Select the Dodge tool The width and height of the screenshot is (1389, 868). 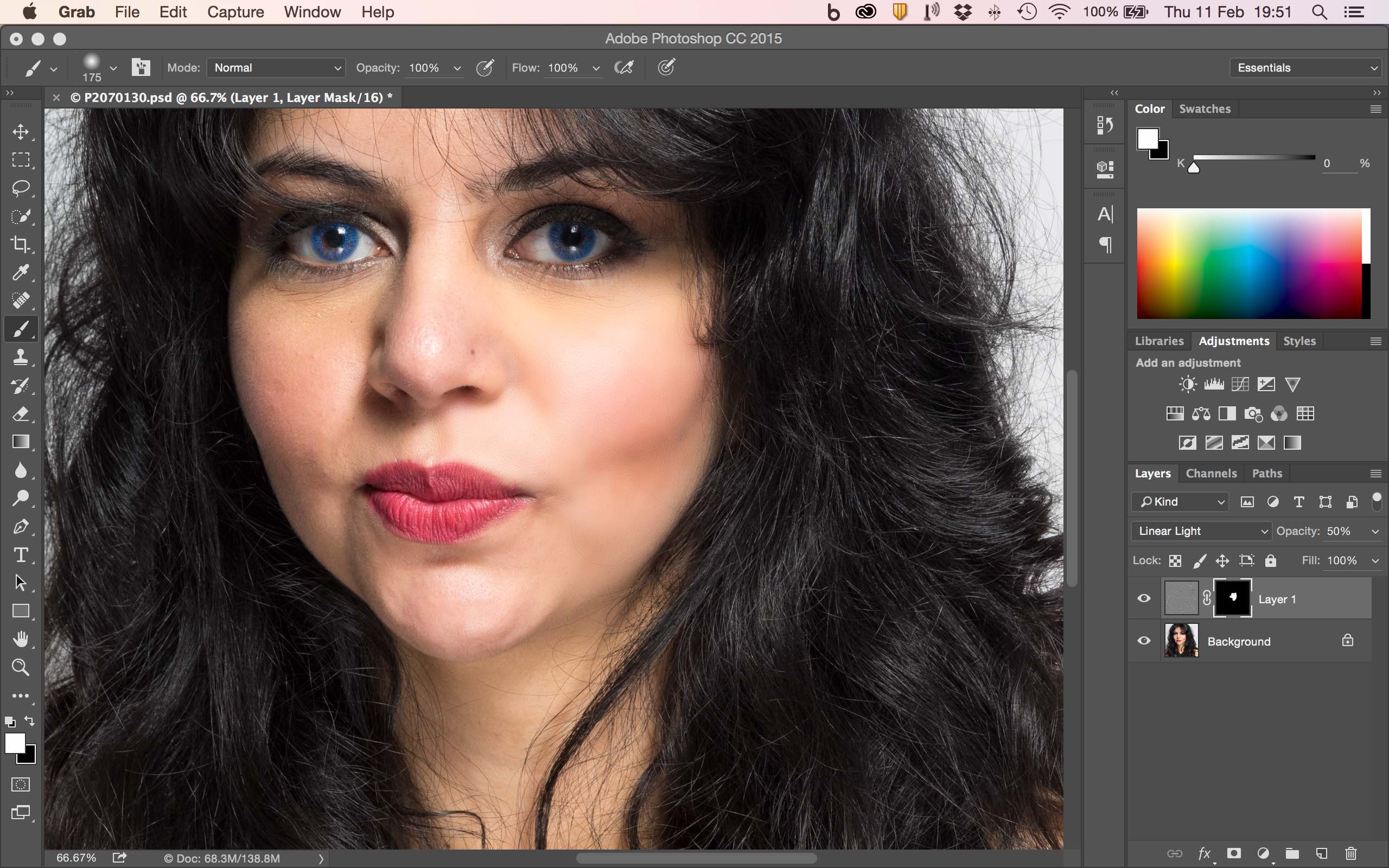tap(21, 497)
